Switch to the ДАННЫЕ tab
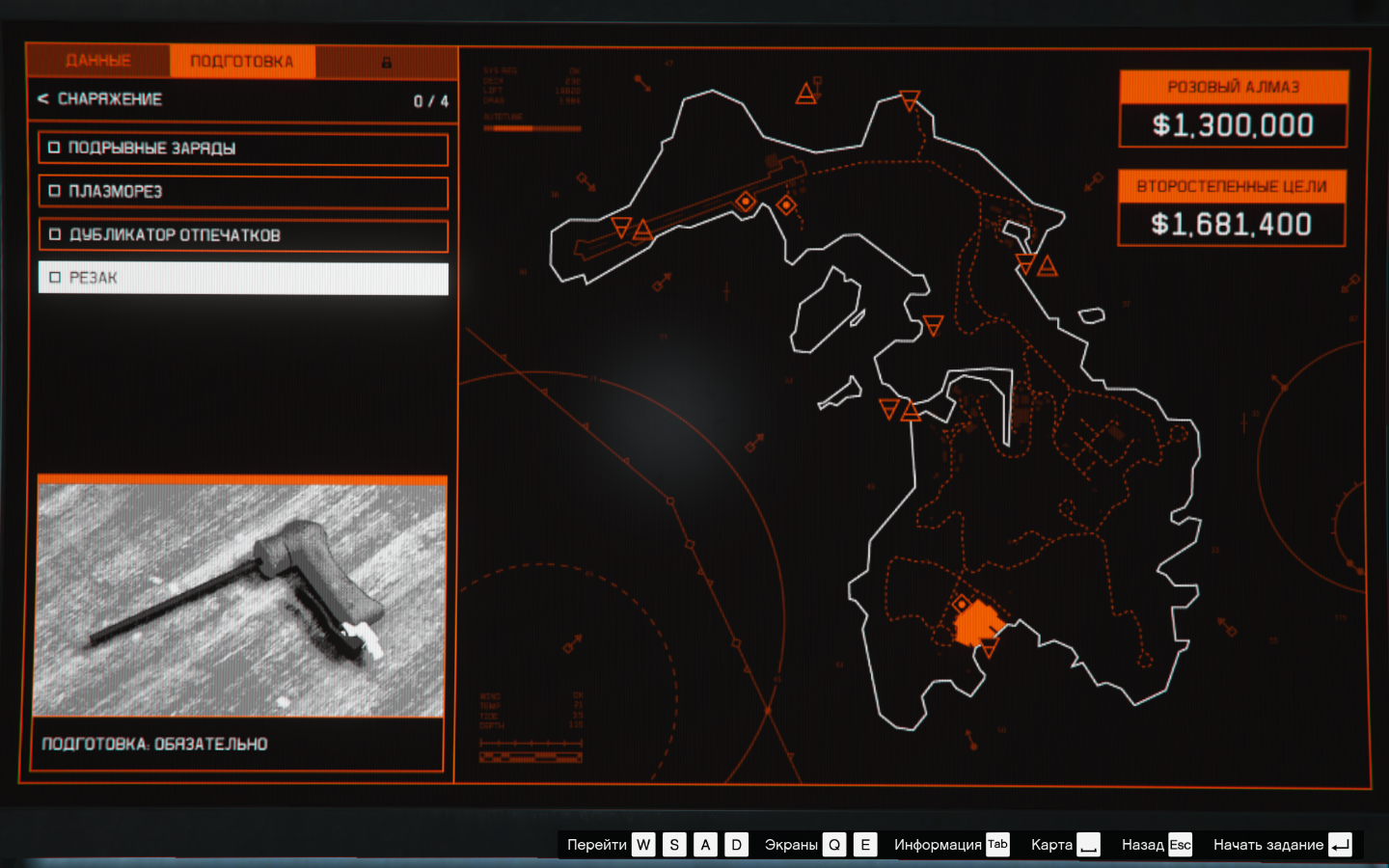This screenshot has height=868, width=1389. tap(98, 61)
